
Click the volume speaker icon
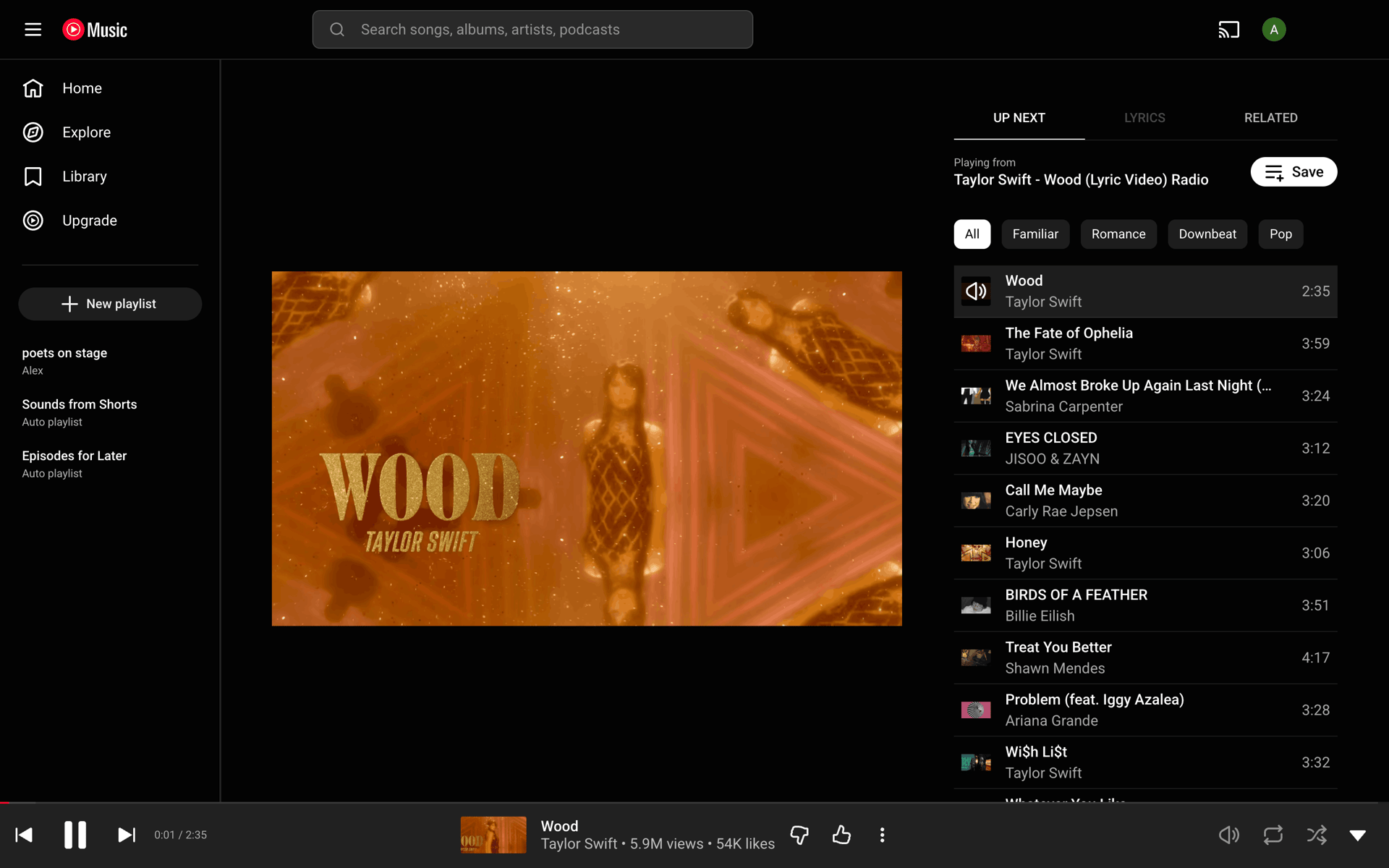(x=1228, y=835)
